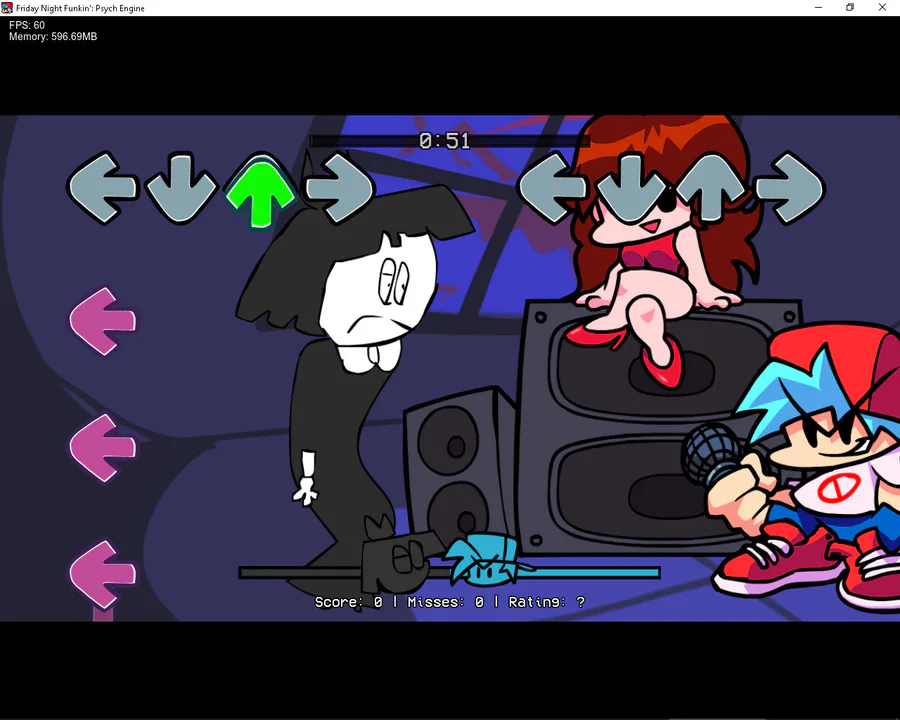Click the Rating: ? text
This screenshot has width=900, height=720.
point(547,602)
